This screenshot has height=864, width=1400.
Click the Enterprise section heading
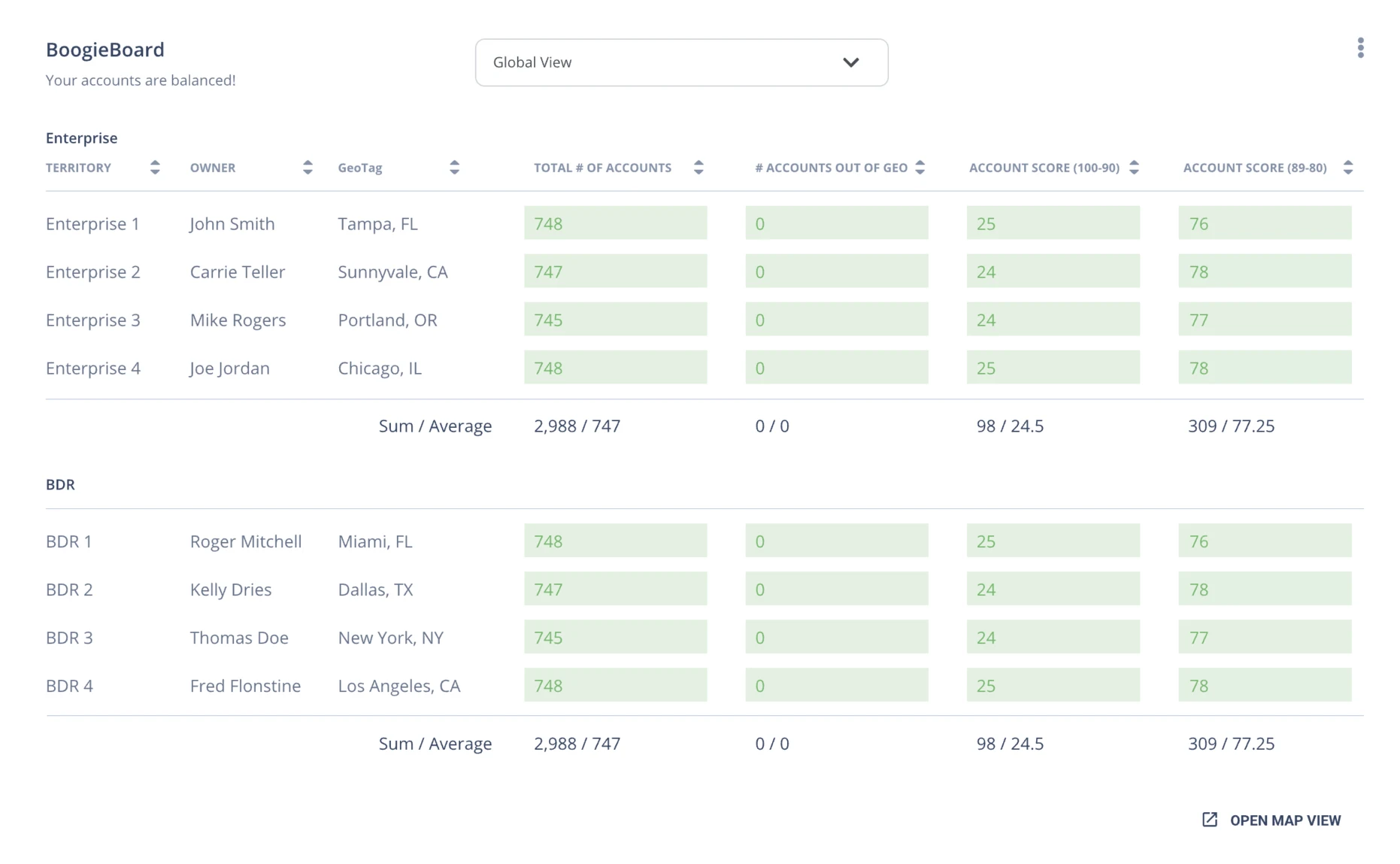[x=81, y=138]
